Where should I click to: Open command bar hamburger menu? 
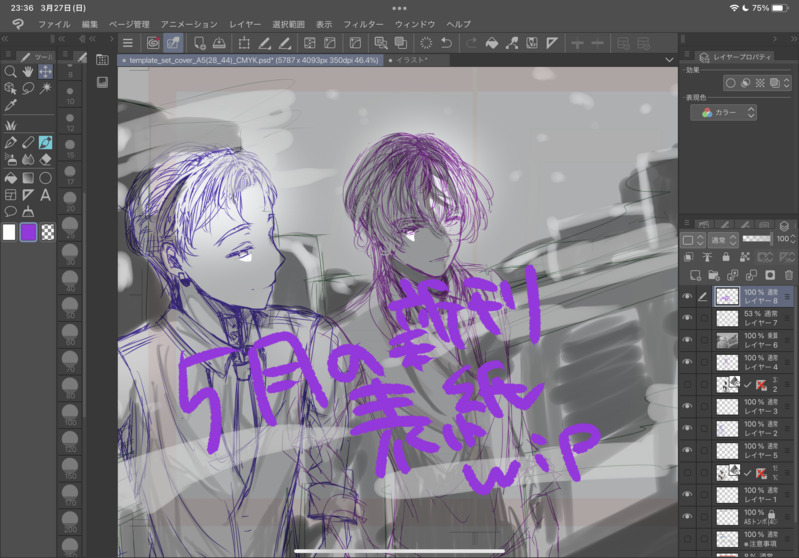128,43
